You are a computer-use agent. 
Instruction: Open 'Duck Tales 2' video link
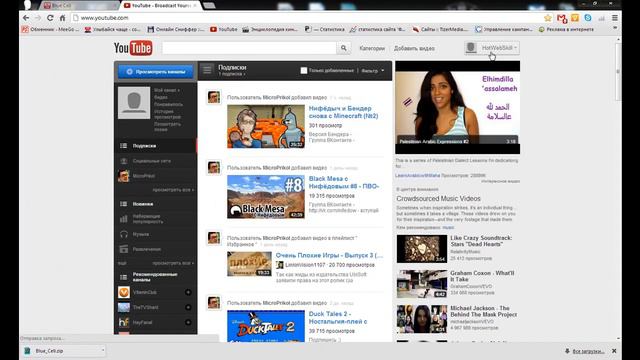click(338, 317)
